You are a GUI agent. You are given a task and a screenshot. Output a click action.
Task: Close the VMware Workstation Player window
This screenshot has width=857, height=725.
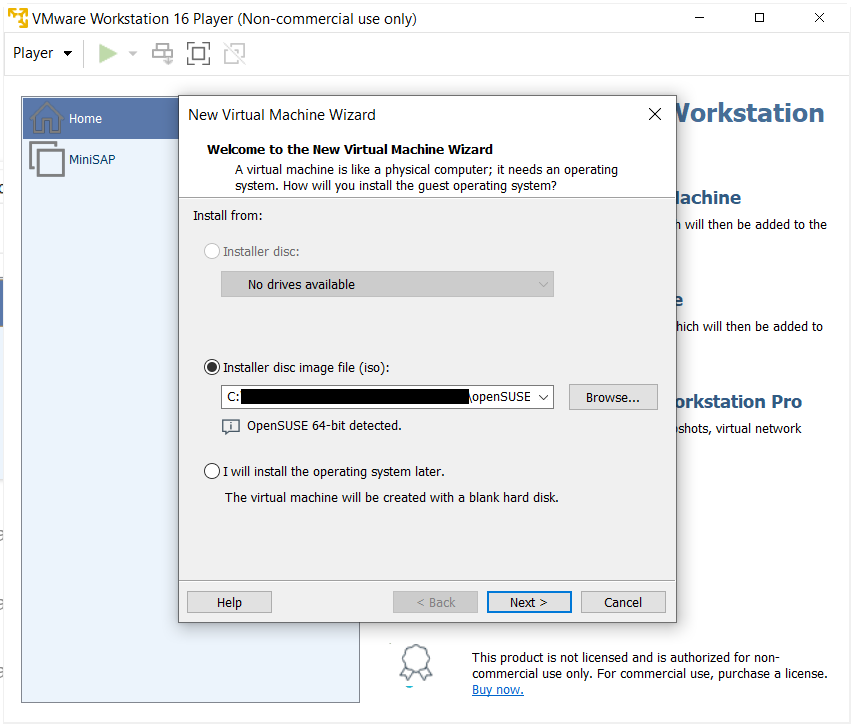pyautogui.click(x=819, y=18)
